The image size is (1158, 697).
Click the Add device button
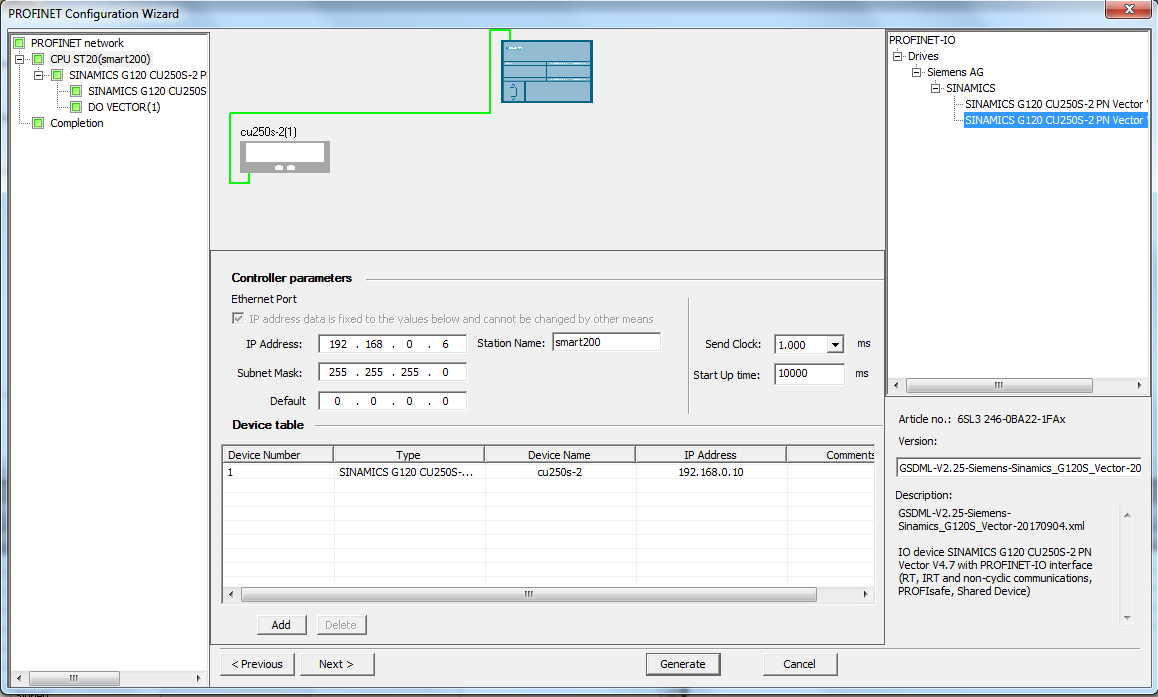pyautogui.click(x=281, y=625)
